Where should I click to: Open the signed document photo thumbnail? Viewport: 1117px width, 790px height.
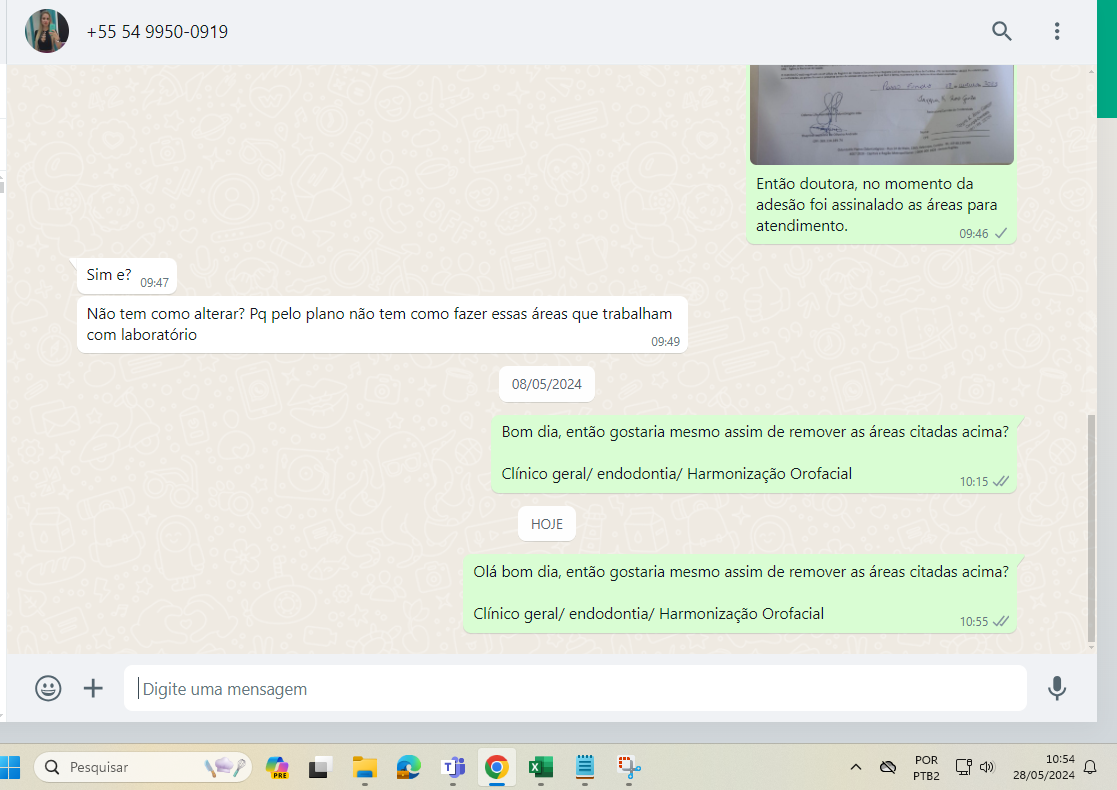tap(881, 114)
